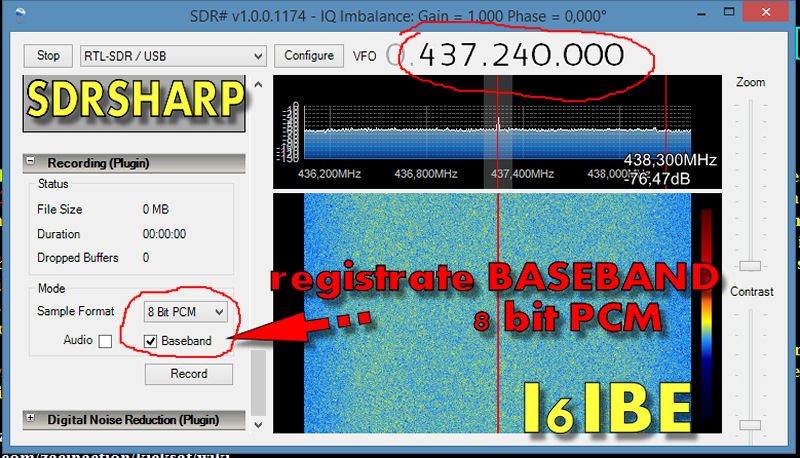The height and width of the screenshot is (458, 800).
Task: Enable the Audio recording checkbox
Action: [105, 341]
